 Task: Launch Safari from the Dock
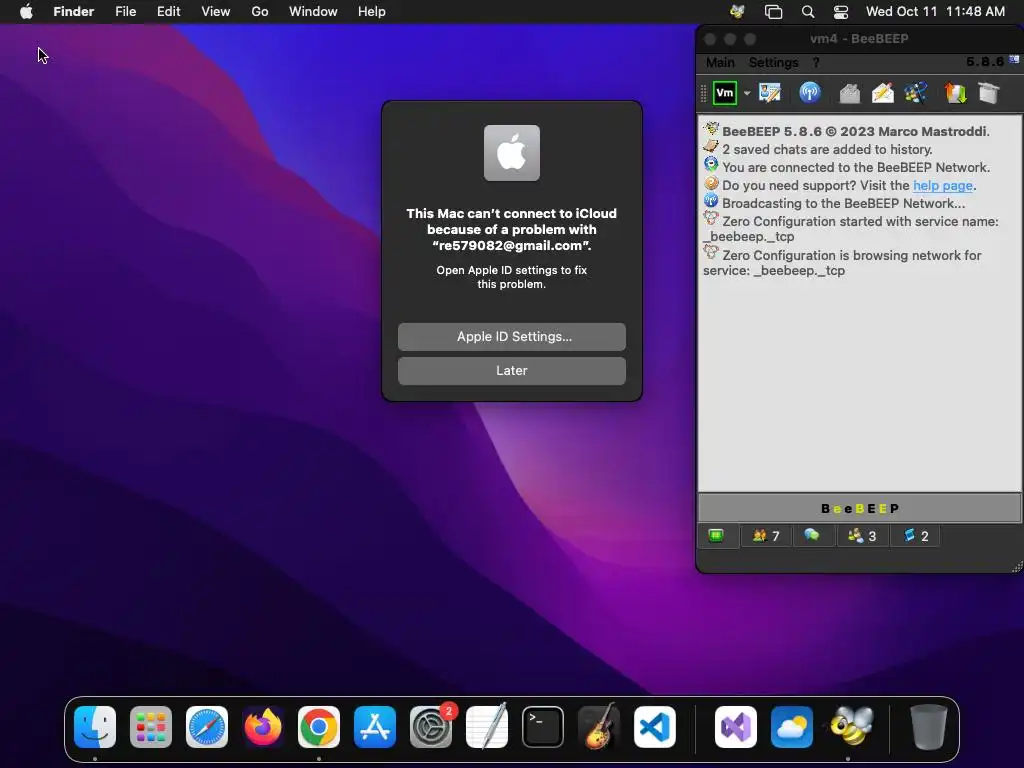207,726
